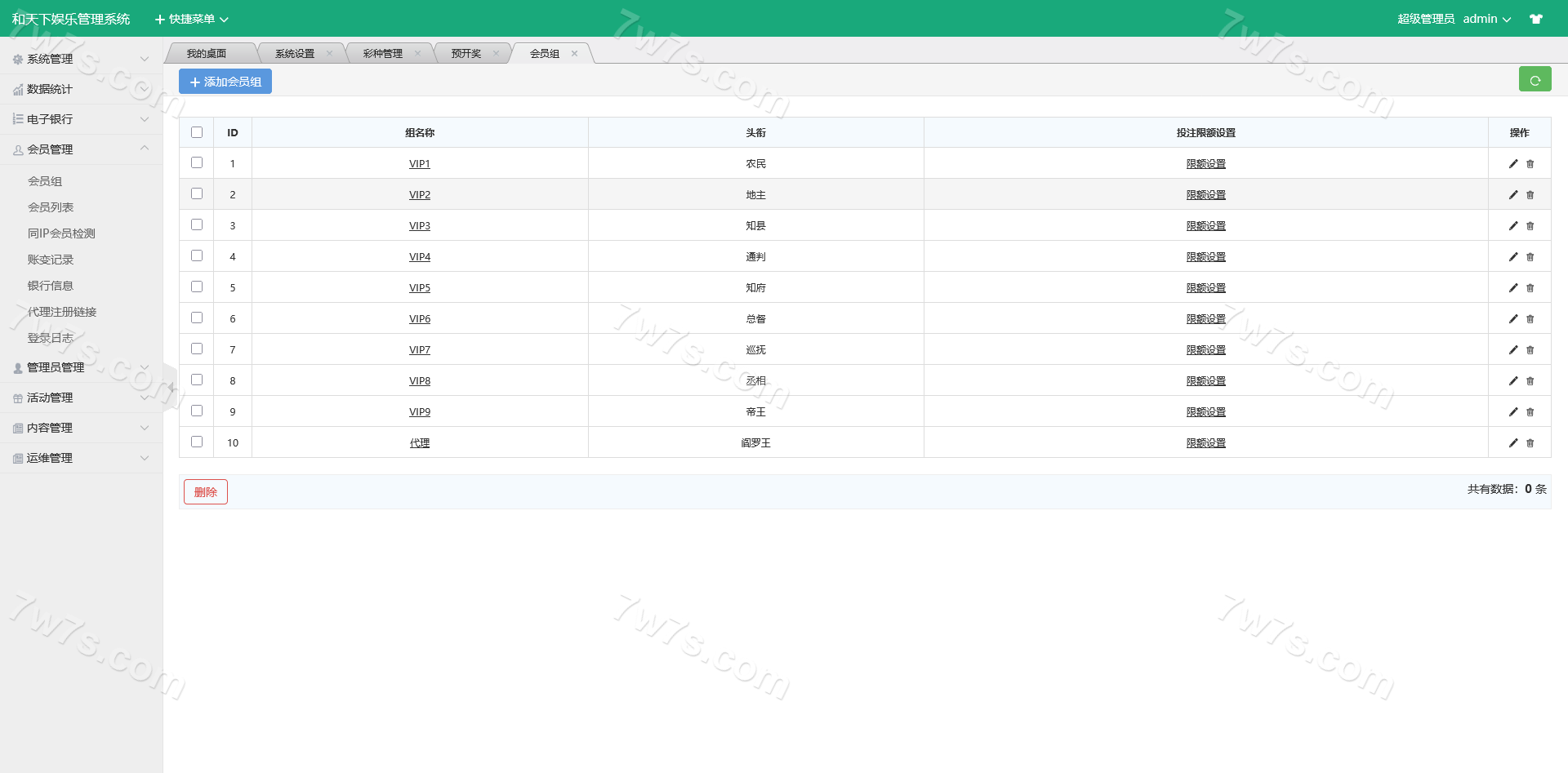Switch to the 我的桌面 tab
Viewport: 1568px width, 773px height.
(207, 54)
